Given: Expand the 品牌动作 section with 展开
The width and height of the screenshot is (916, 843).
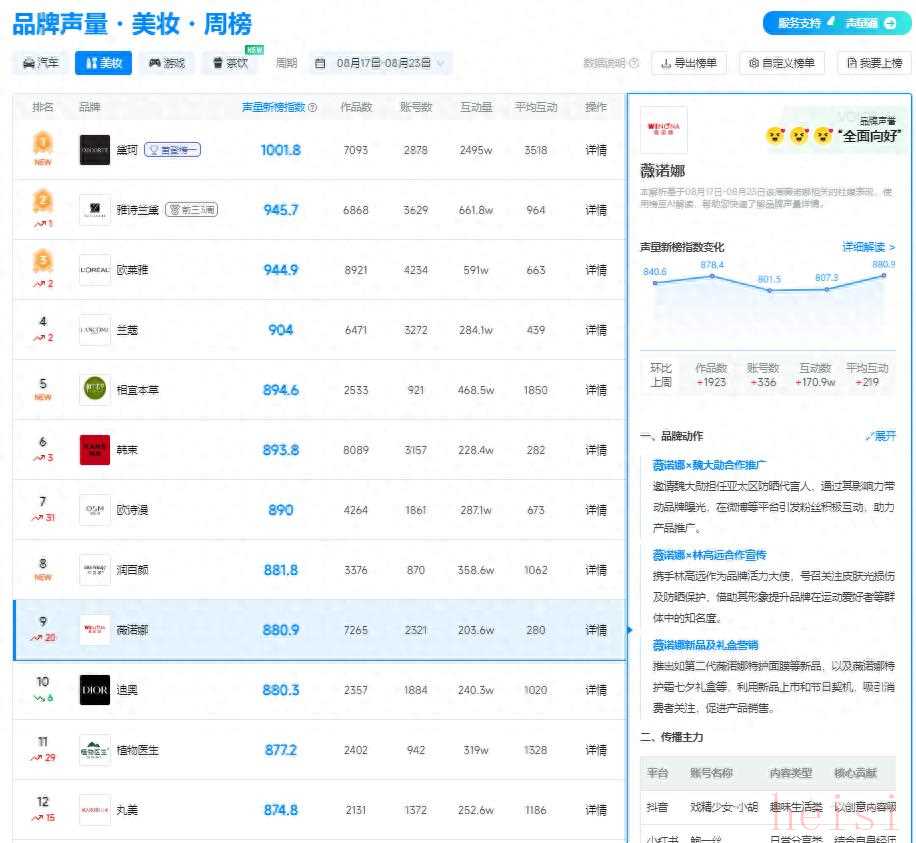Looking at the screenshot, I should (x=880, y=436).
